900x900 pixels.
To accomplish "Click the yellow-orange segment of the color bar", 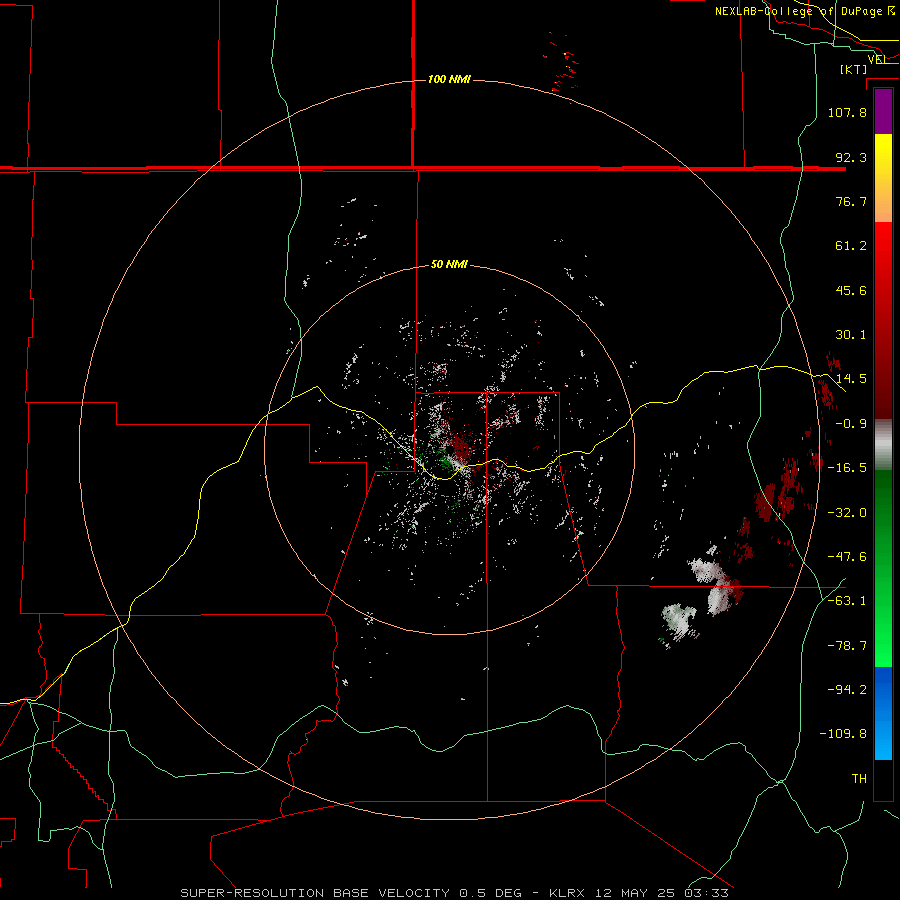I will coord(883,178).
